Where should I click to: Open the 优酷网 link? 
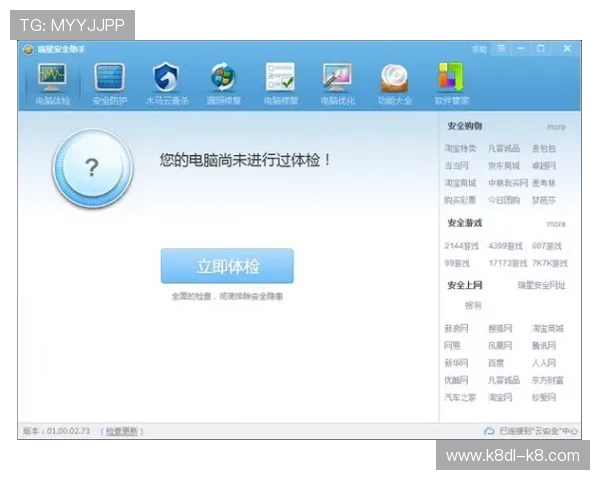coord(456,380)
